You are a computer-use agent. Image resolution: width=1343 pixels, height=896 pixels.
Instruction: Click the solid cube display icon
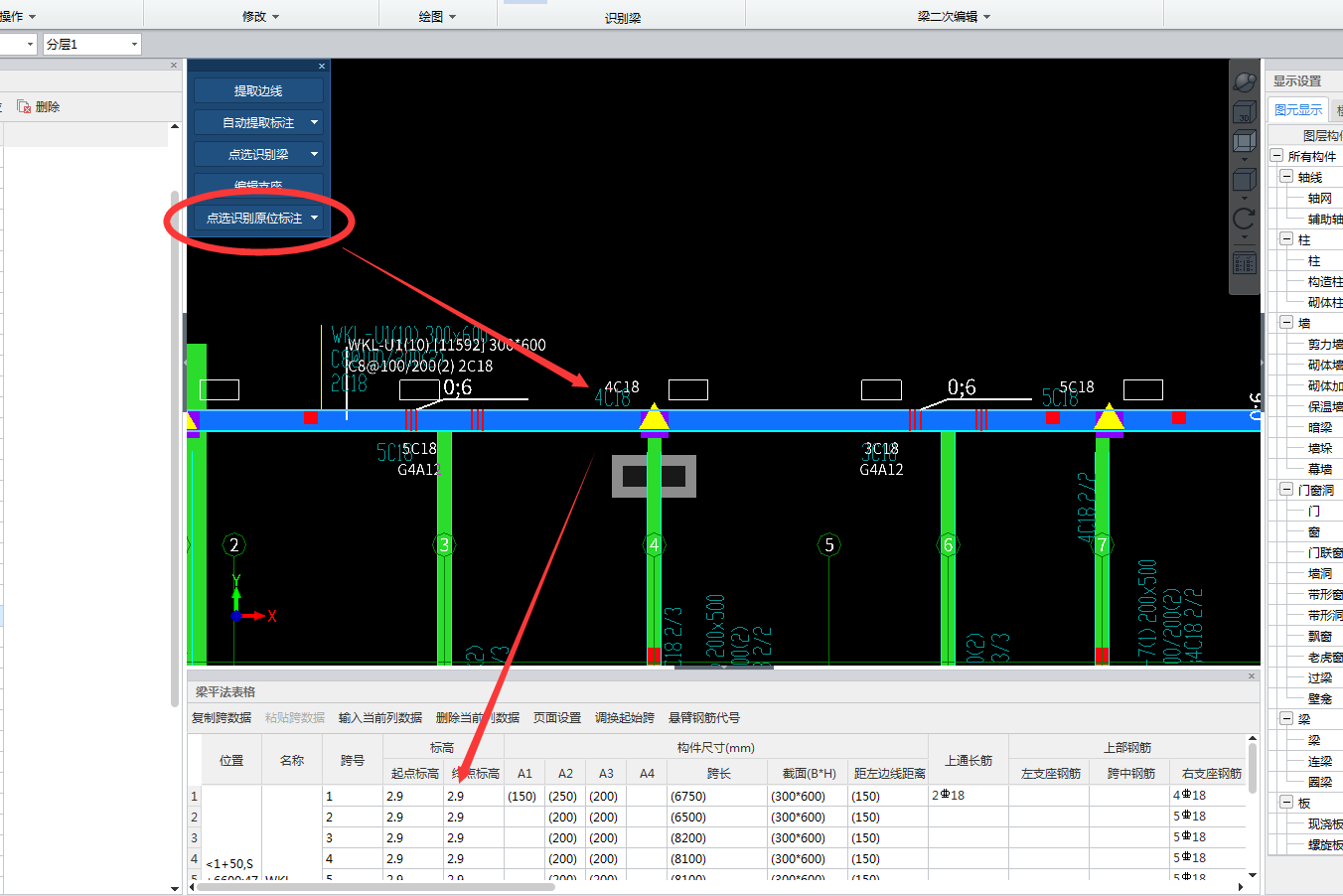[x=1244, y=180]
